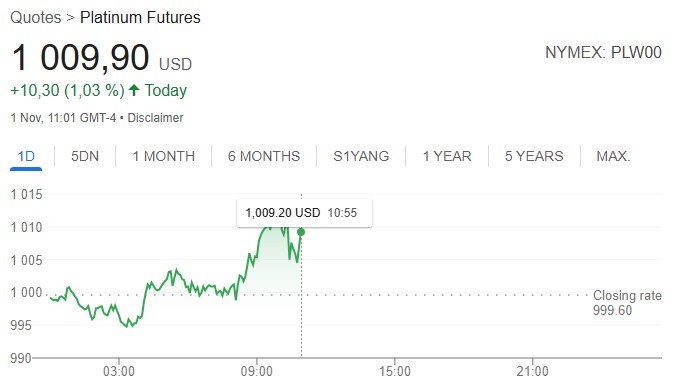Click the 1,009.20 USD price tooltip

[x=304, y=213]
